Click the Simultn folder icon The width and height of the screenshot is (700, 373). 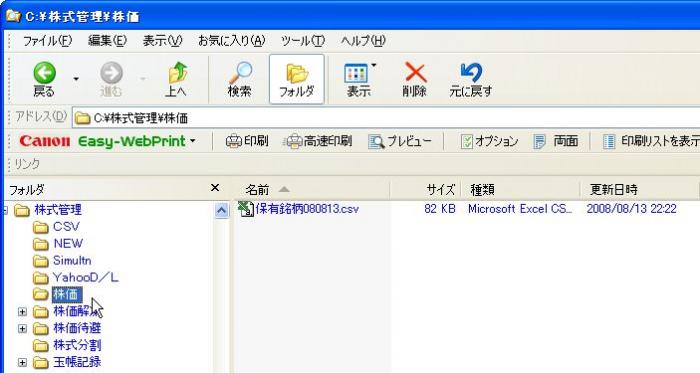41,261
